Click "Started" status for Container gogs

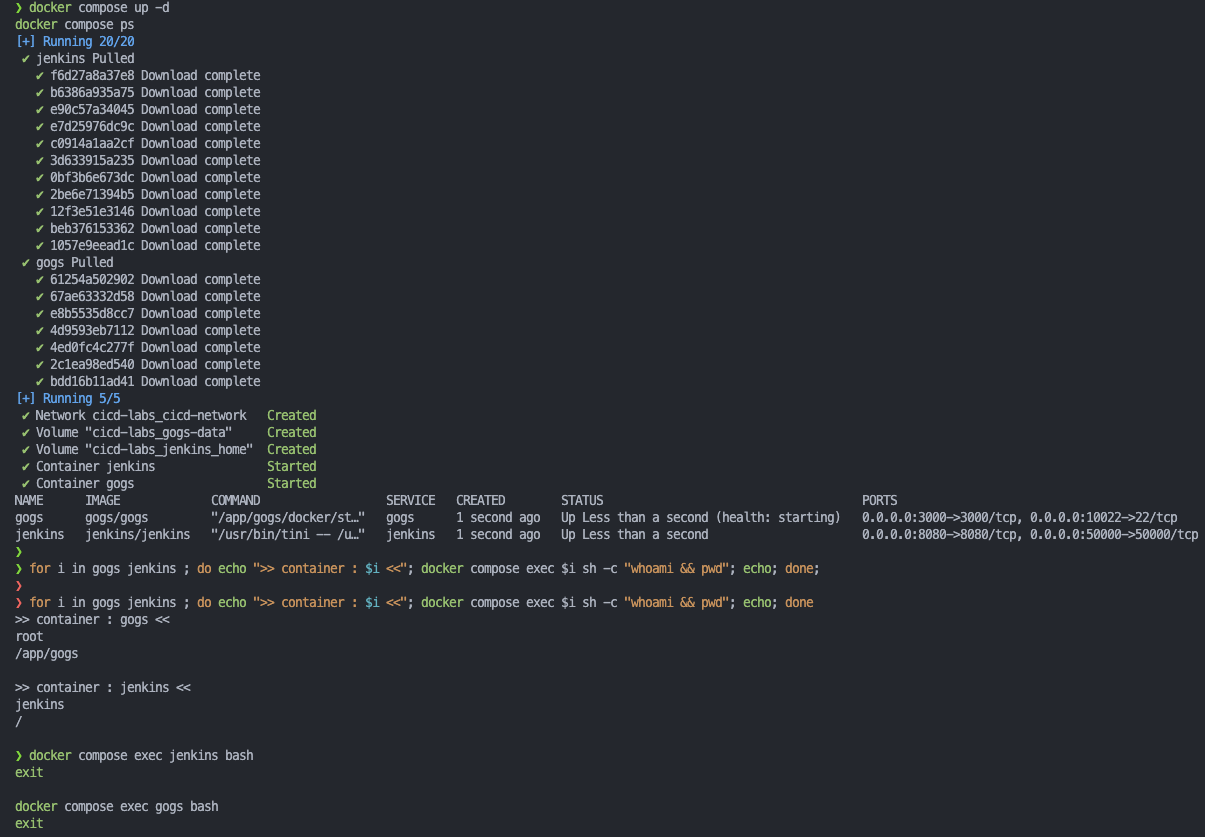[292, 483]
